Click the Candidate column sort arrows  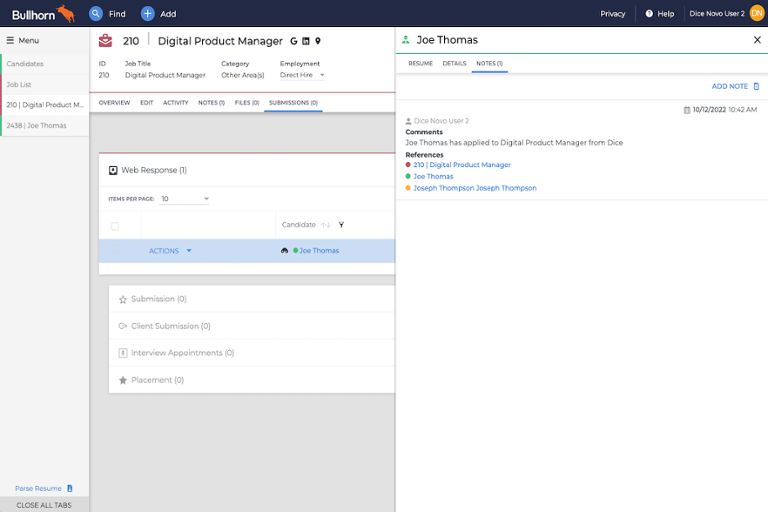click(x=326, y=225)
